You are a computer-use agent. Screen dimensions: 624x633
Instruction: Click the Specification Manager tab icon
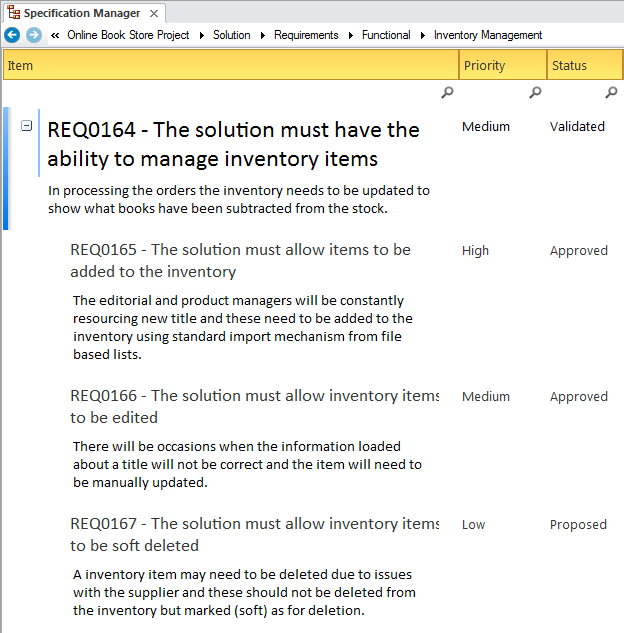pyautogui.click(x=13, y=13)
